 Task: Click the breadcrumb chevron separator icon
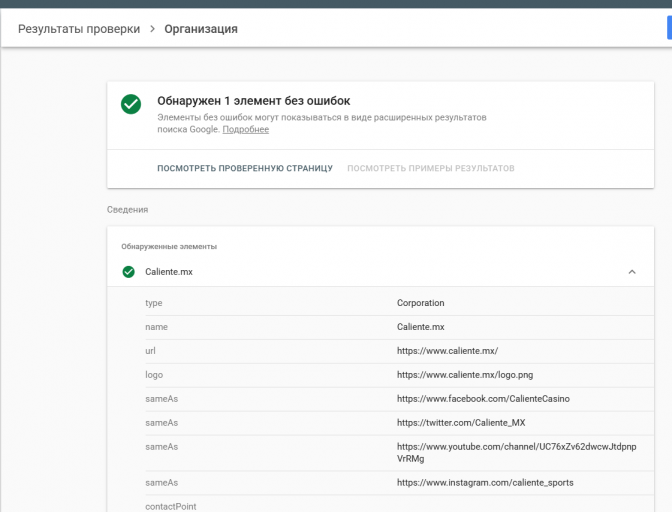[x=152, y=29]
